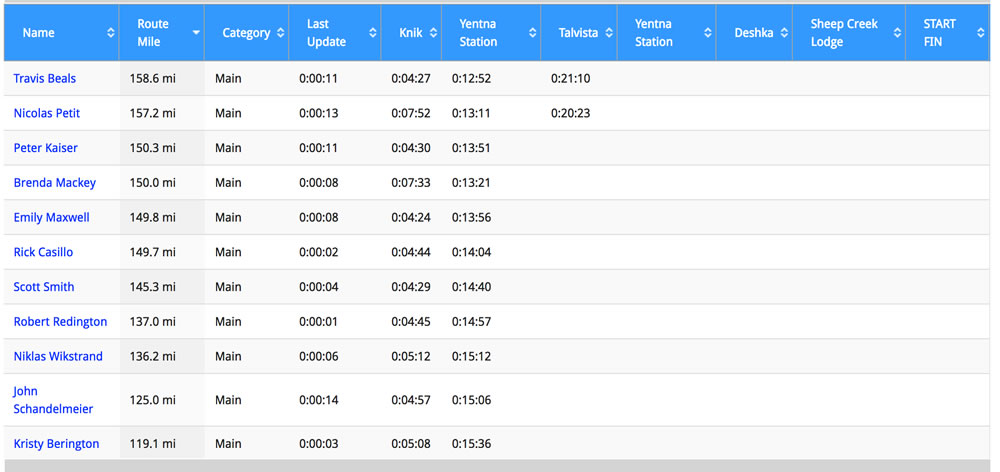Open Rick Casillo racer link
The width and height of the screenshot is (1000, 472).
(x=43, y=252)
